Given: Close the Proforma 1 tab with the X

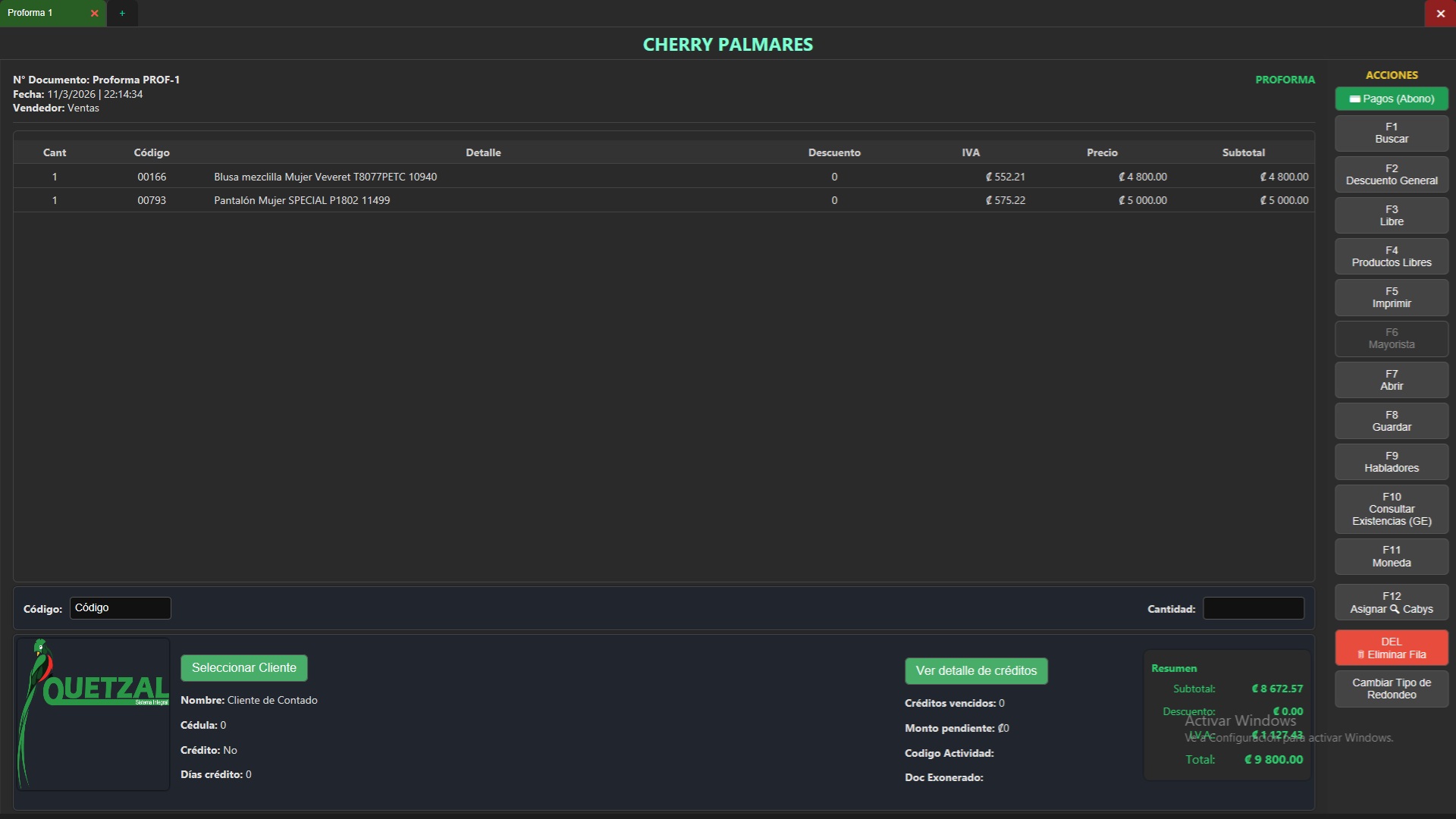Looking at the screenshot, I should coord(95,14).
